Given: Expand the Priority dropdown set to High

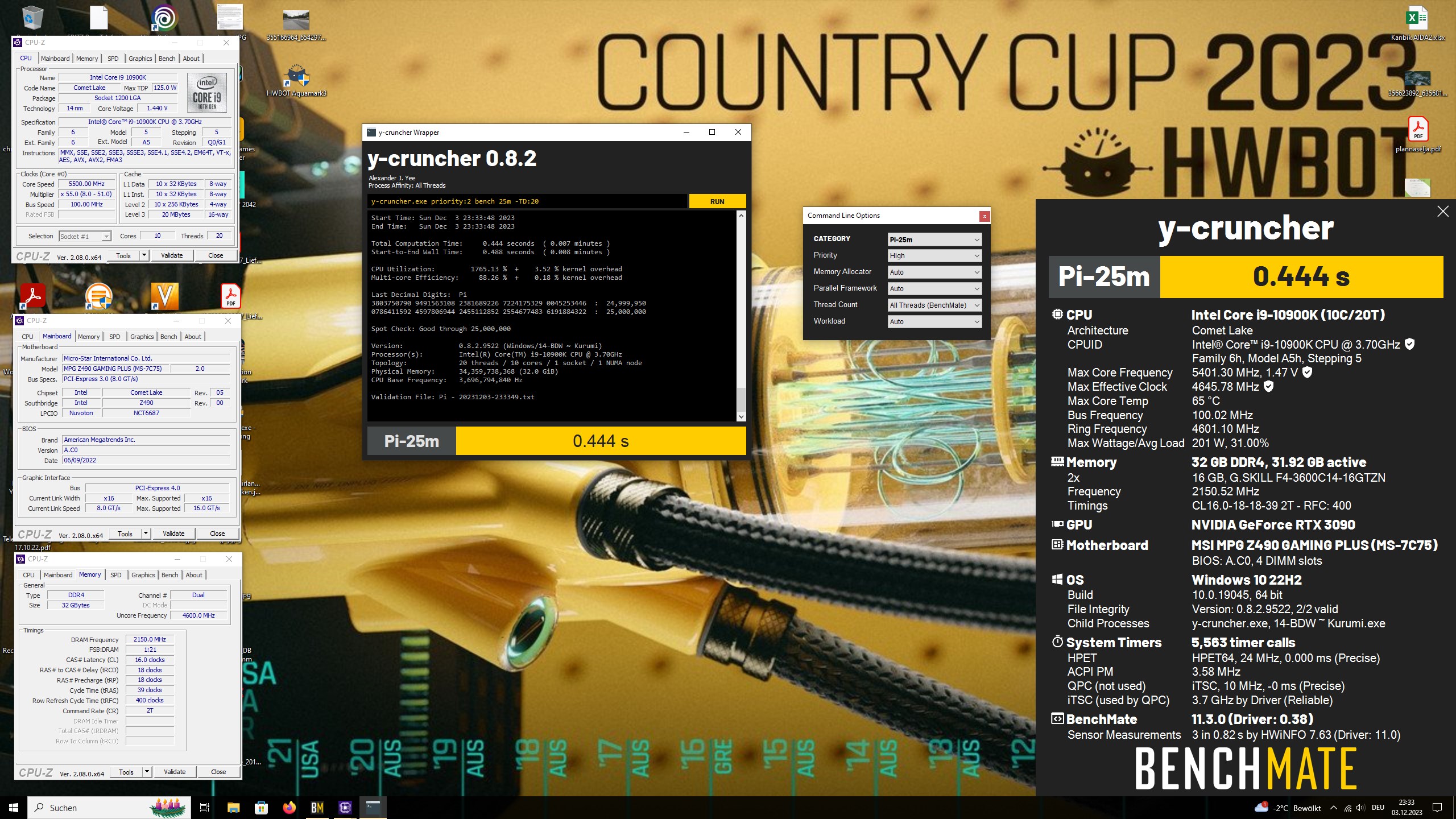Looking at the screenshot, I should 934,256.
